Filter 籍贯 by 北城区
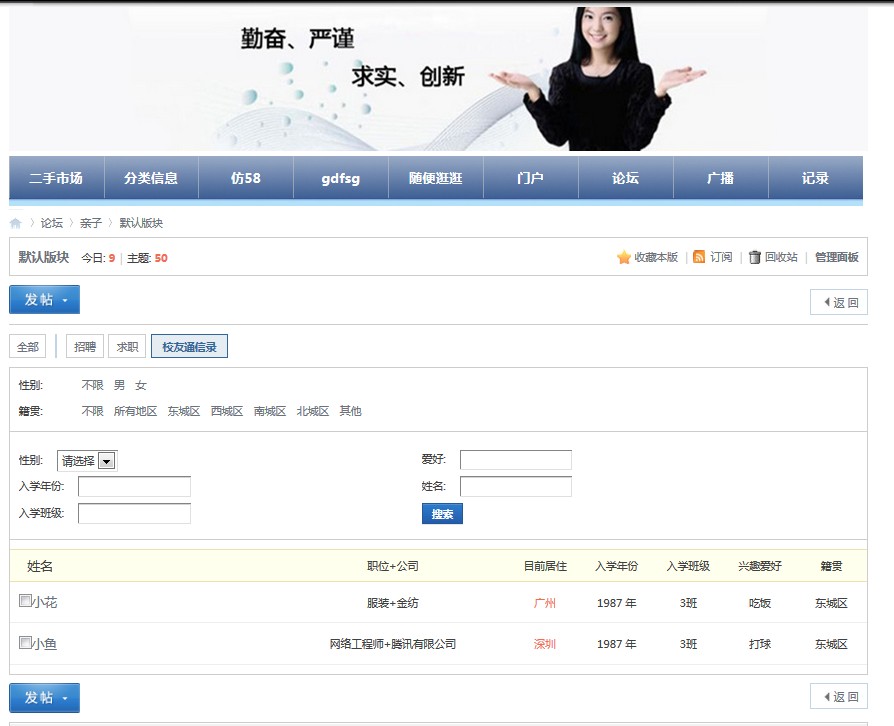The width and height of the screenshot is (894, 726). pyautogui.click(x=313, y=411)
